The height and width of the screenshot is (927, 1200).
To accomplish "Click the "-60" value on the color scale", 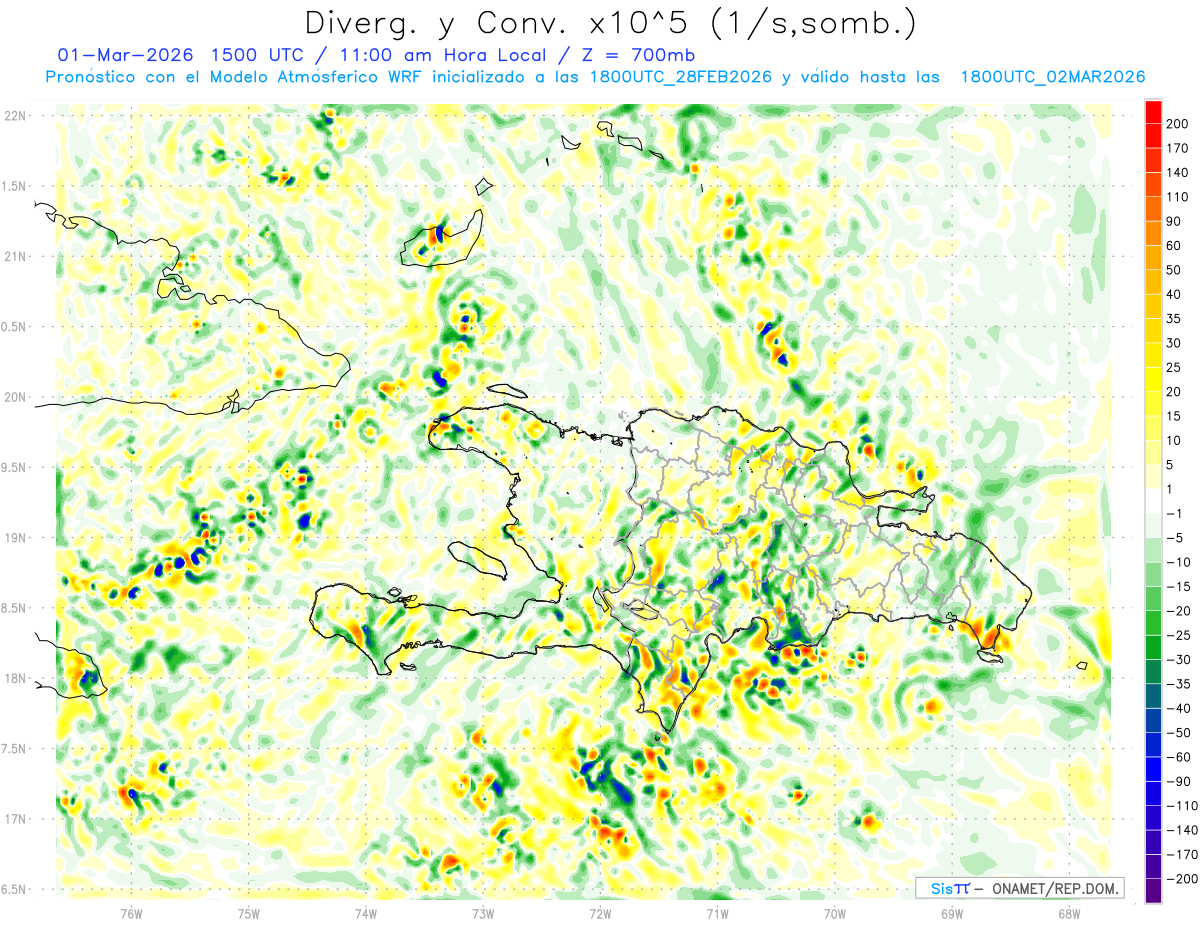I will [1178, 757].
